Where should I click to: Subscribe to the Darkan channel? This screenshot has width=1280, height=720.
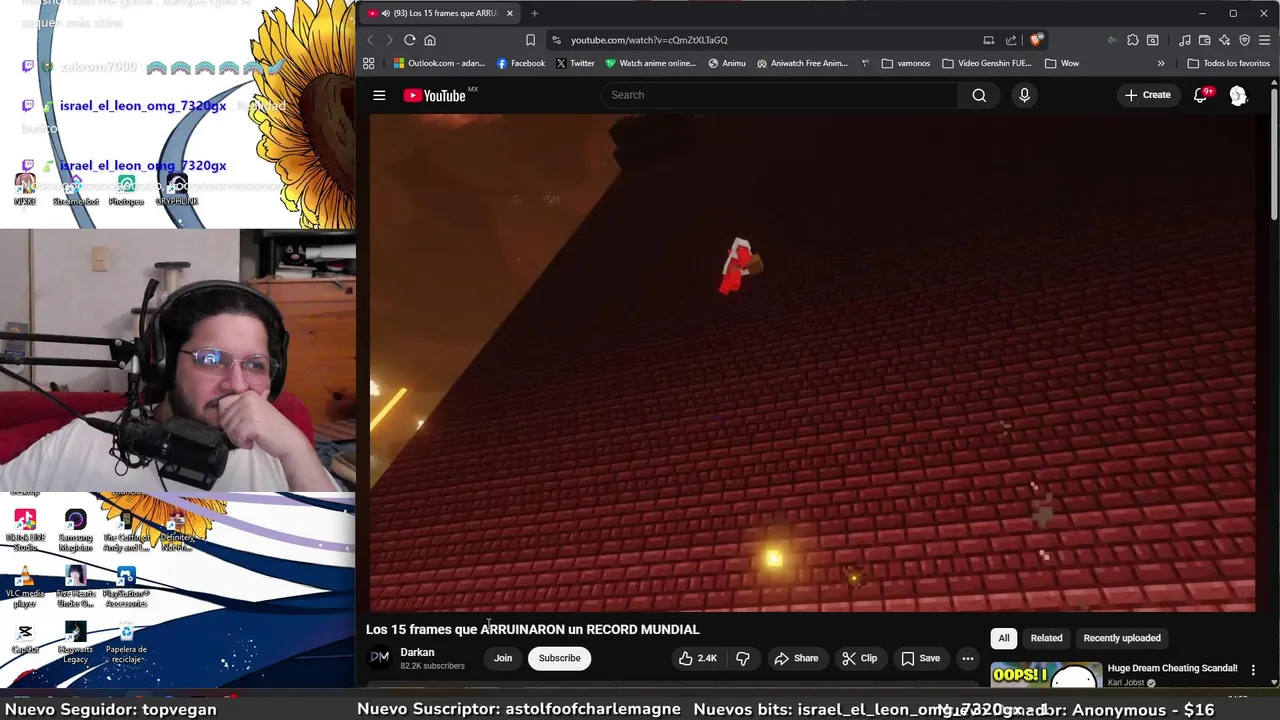tap(559, 658)
